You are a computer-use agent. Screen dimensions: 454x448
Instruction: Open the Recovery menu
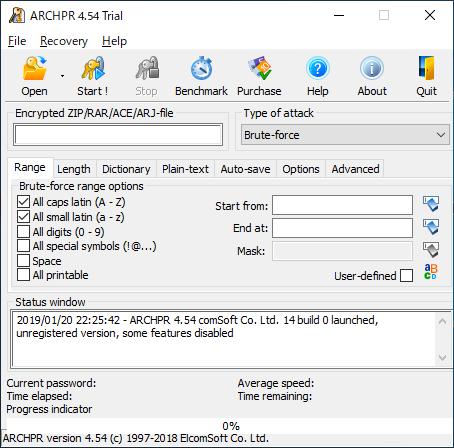point(64,41)
